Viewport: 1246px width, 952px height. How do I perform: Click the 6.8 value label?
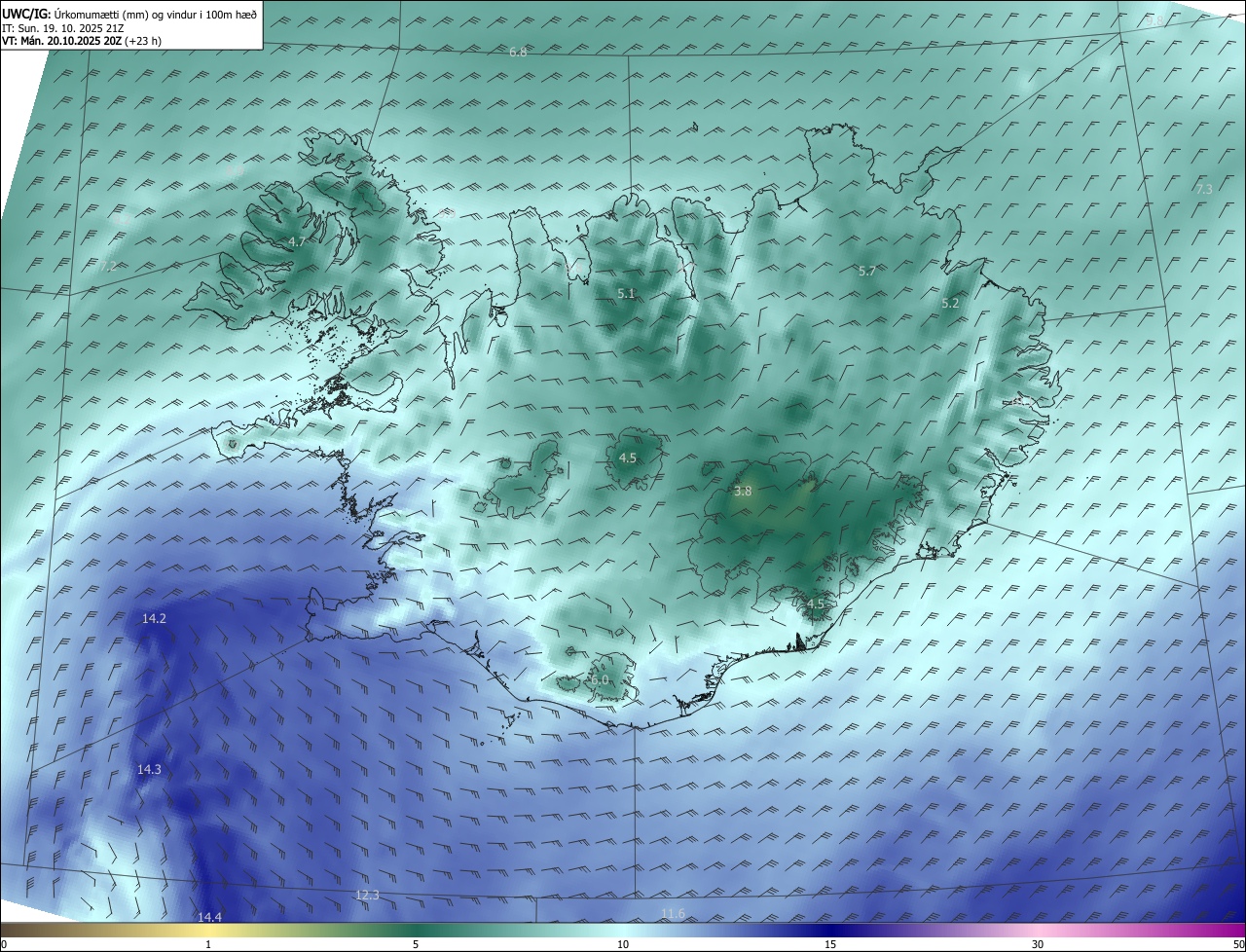pyautogui.click(x=518, y=52)
